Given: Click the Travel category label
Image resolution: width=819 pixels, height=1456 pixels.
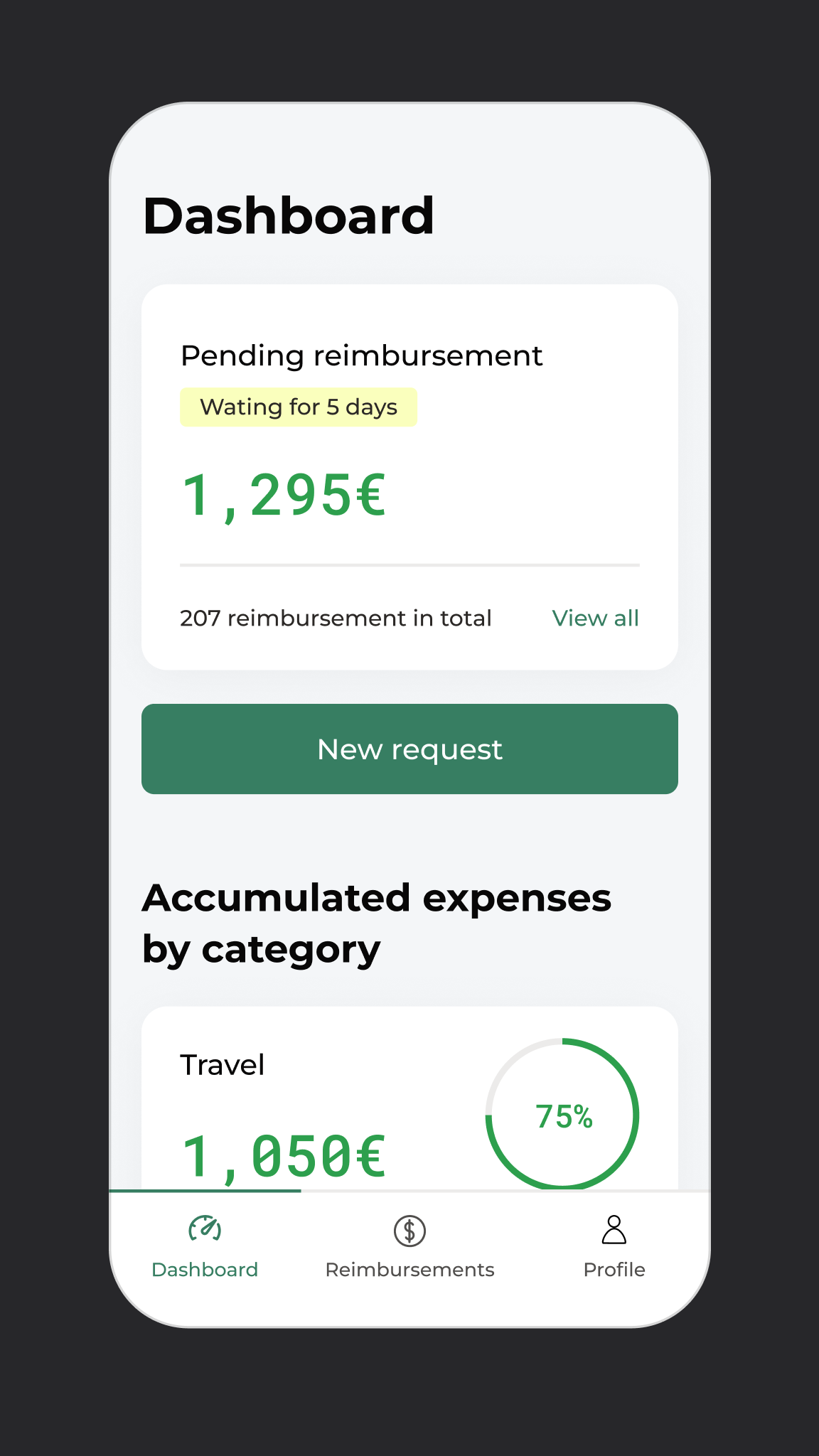Looking at the screenshot, I should tap(222, 1065).
